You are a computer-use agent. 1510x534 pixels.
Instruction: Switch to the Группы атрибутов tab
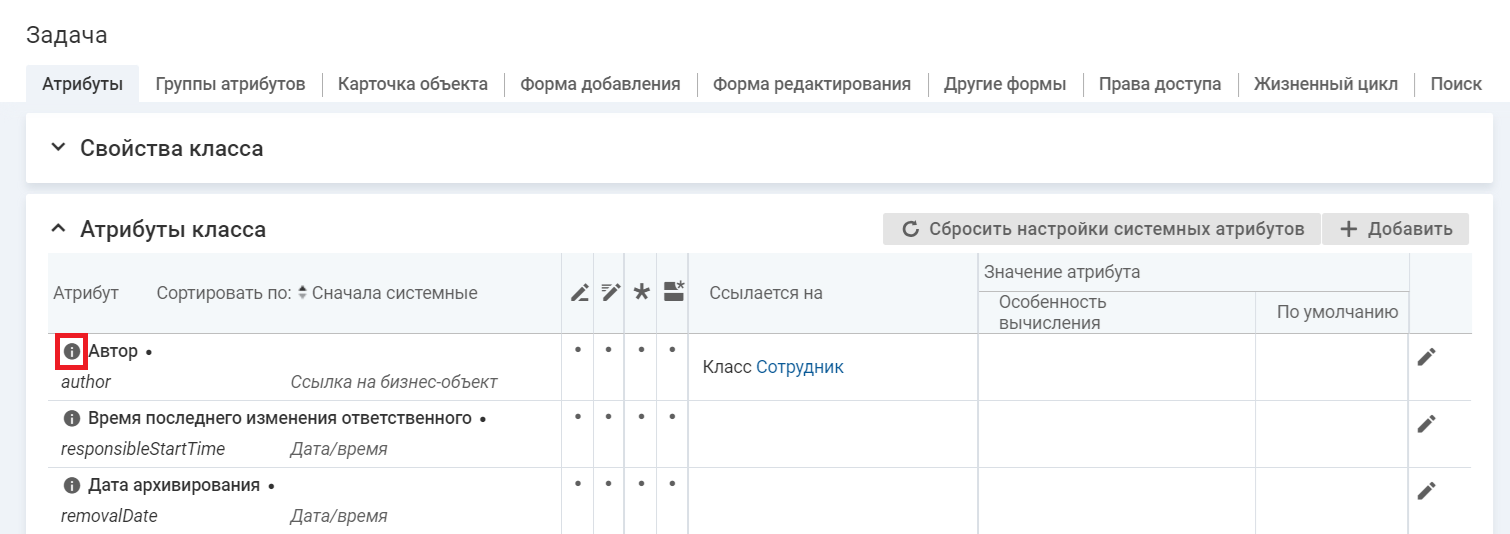[230, 84]
